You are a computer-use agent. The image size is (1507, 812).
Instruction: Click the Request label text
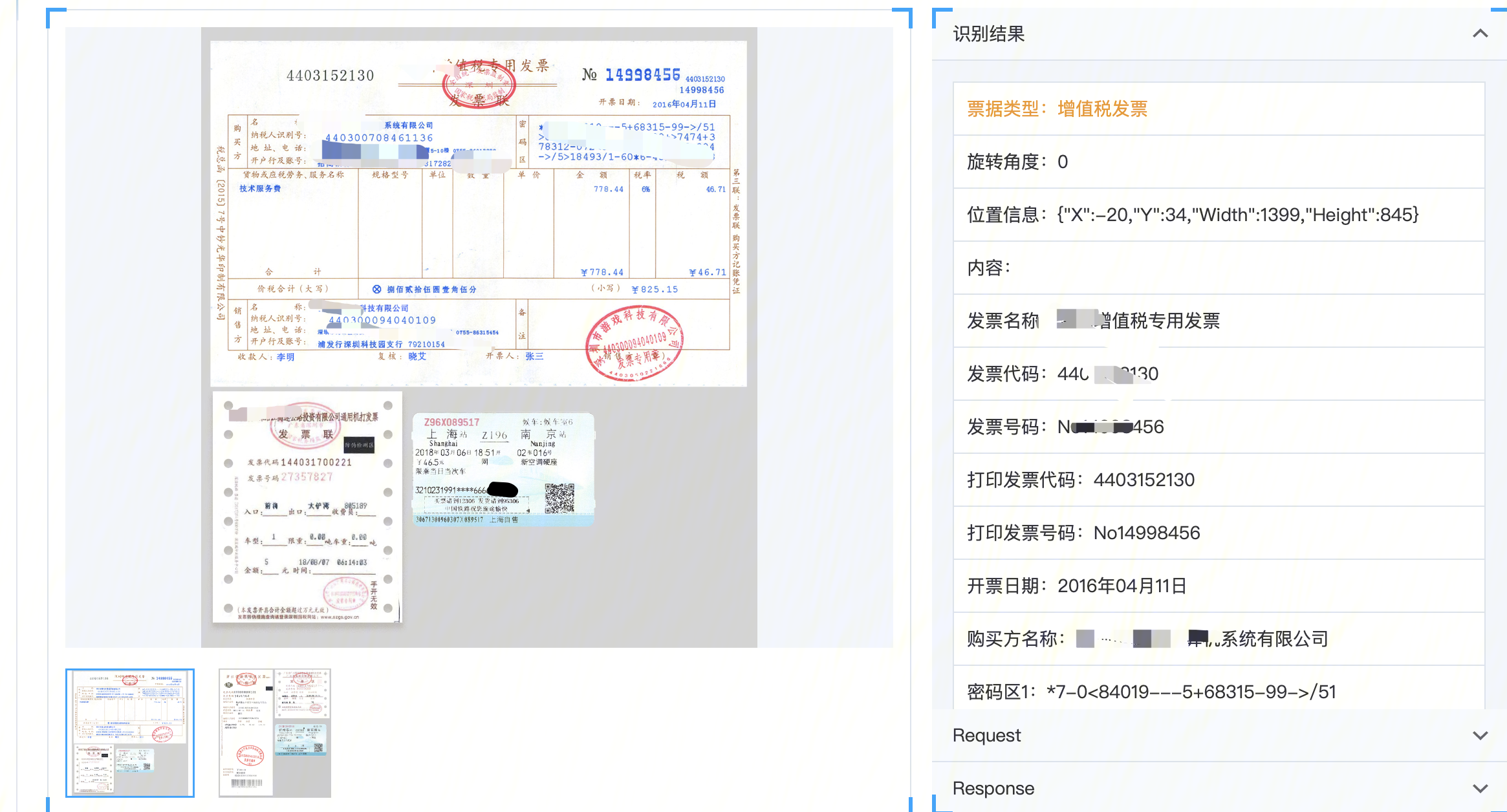987,736
